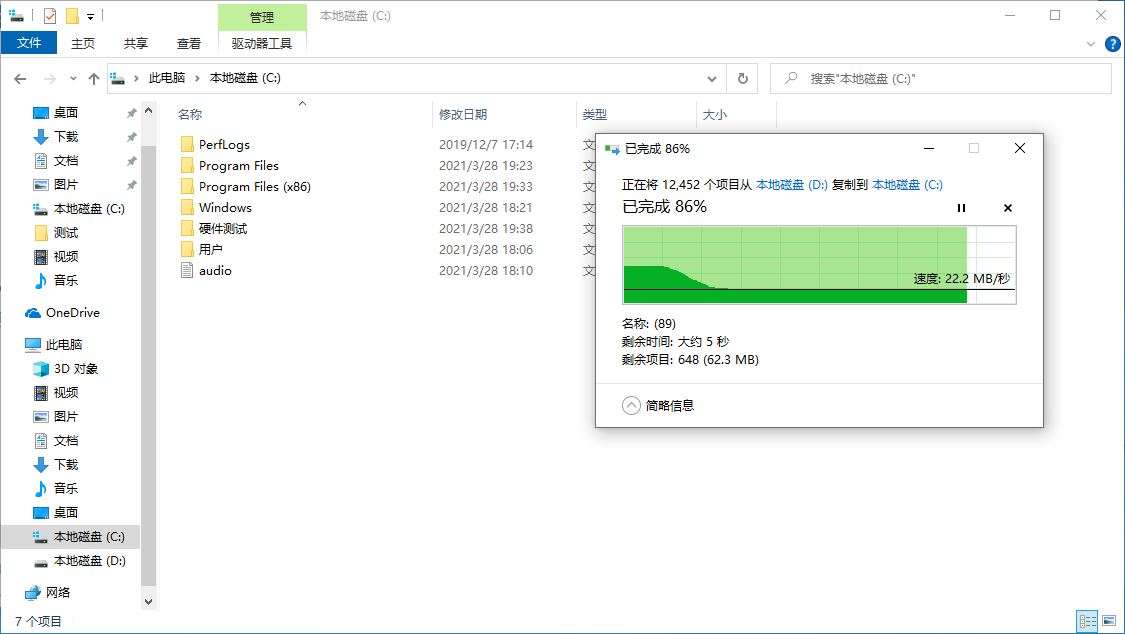Go up one folder level

pyautogui.click(x=93, y=78)
